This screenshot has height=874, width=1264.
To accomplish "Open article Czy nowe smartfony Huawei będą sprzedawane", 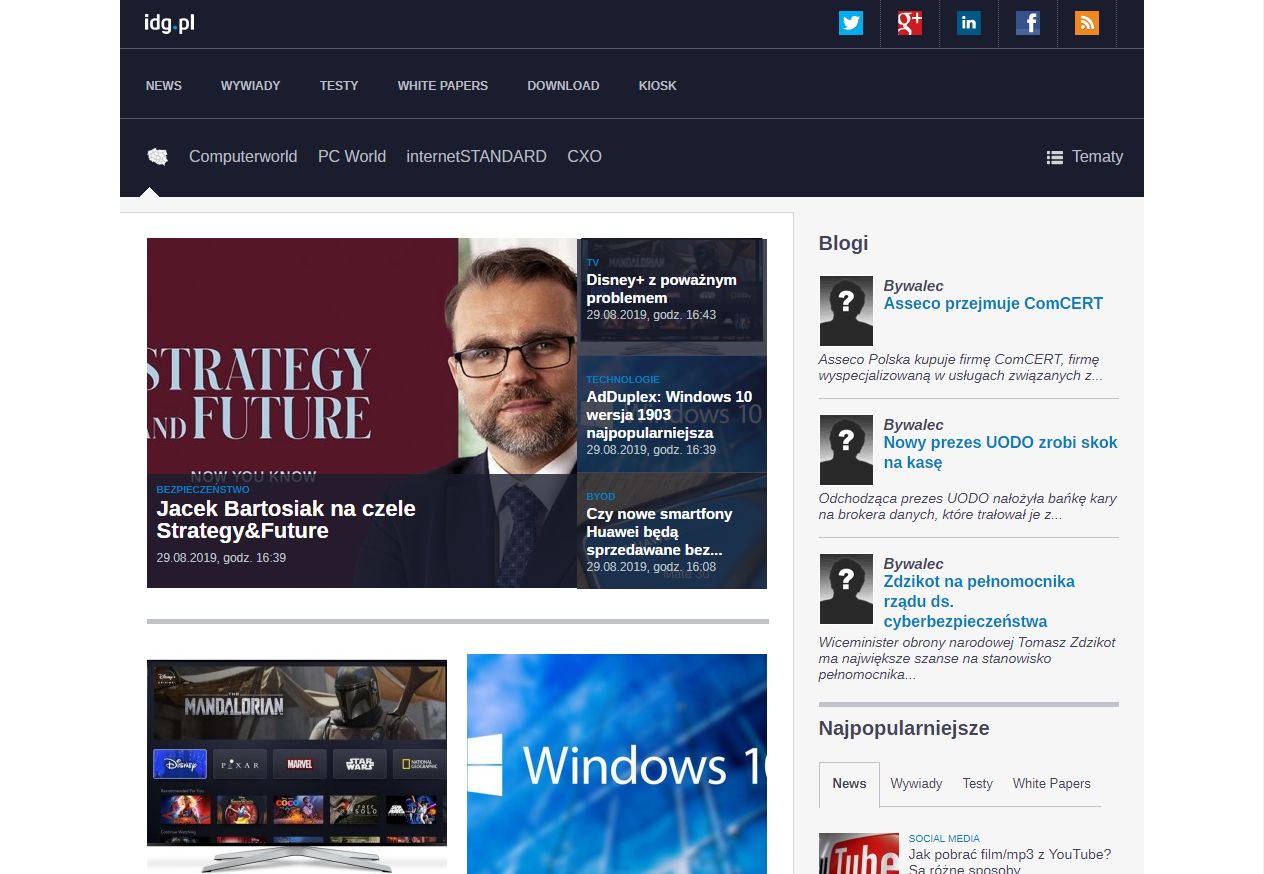I will [659, 532].
